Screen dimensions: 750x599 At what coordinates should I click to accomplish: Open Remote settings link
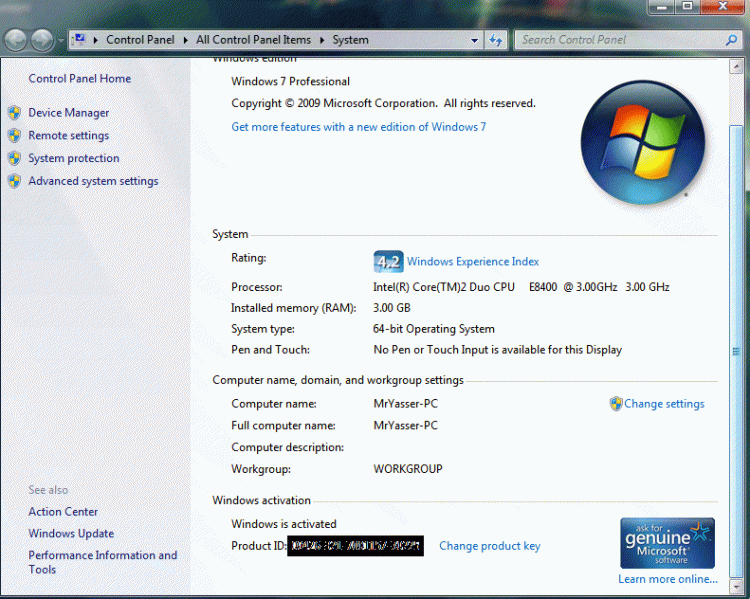tap(69, 136)
